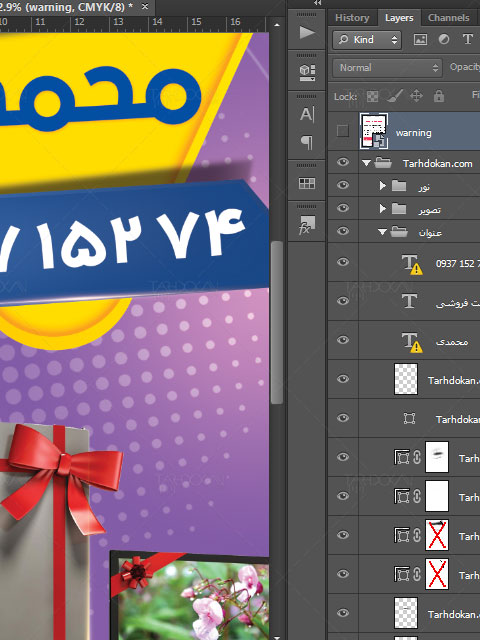Open the Paragraph panel icon
The image size is (480, 640).
[x=307, y=142]
